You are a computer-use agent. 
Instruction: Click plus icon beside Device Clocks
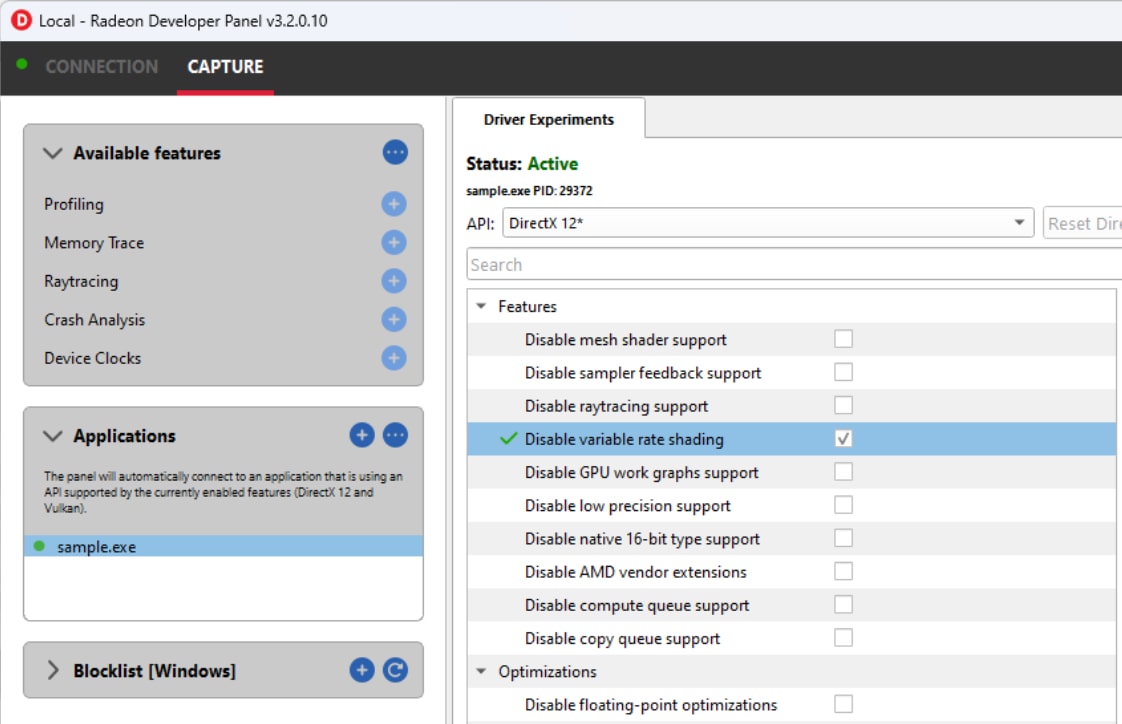pos(394,358)
